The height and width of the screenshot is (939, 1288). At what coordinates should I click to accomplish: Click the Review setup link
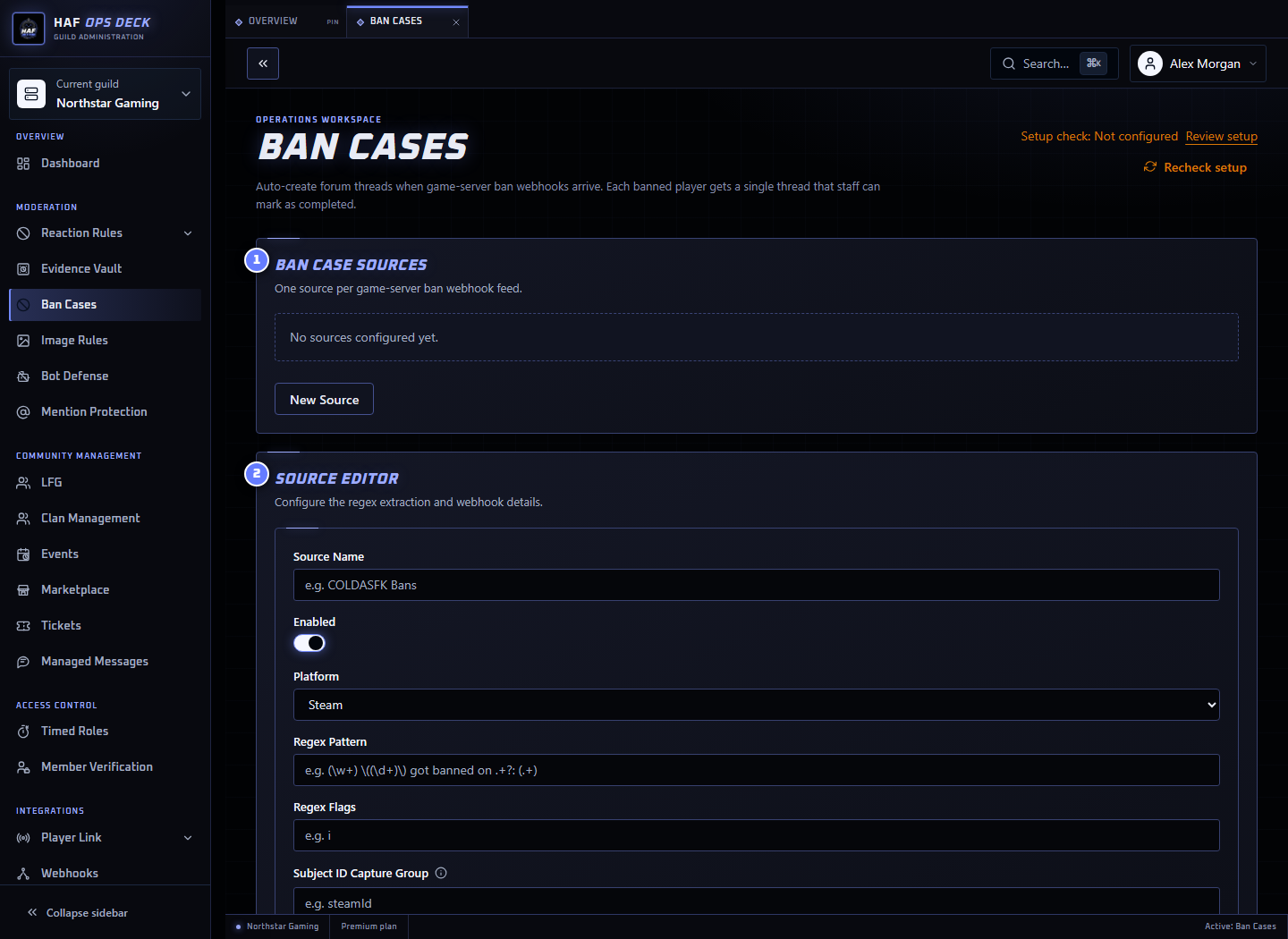click(1222, 137)
